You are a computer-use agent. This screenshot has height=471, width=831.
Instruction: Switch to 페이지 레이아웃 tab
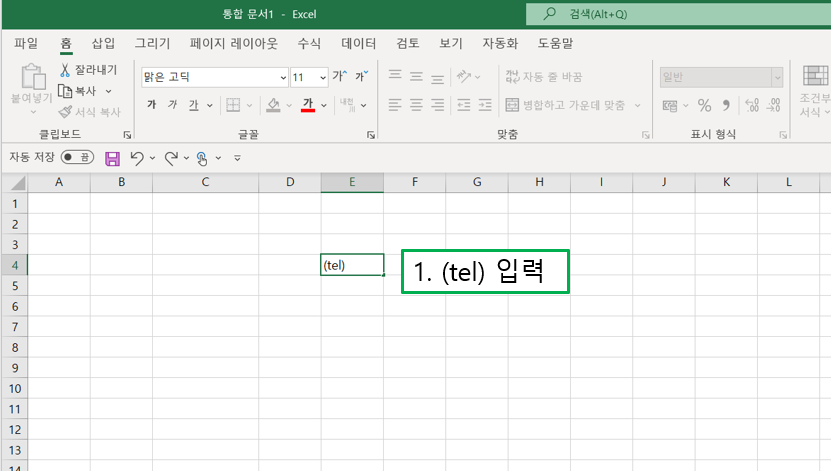click(x=234, y=43)
